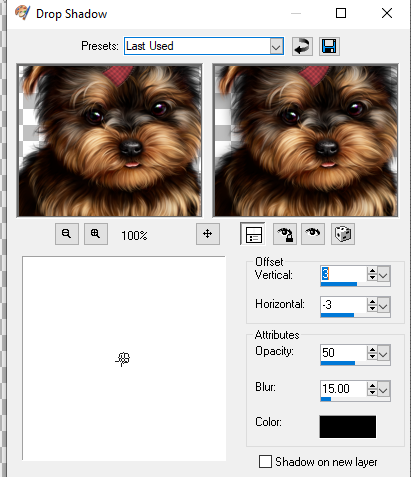The height and width of the screenshot is (477, 411).
Task: Click the Opacity value input field
Action: tap(343, 353)
